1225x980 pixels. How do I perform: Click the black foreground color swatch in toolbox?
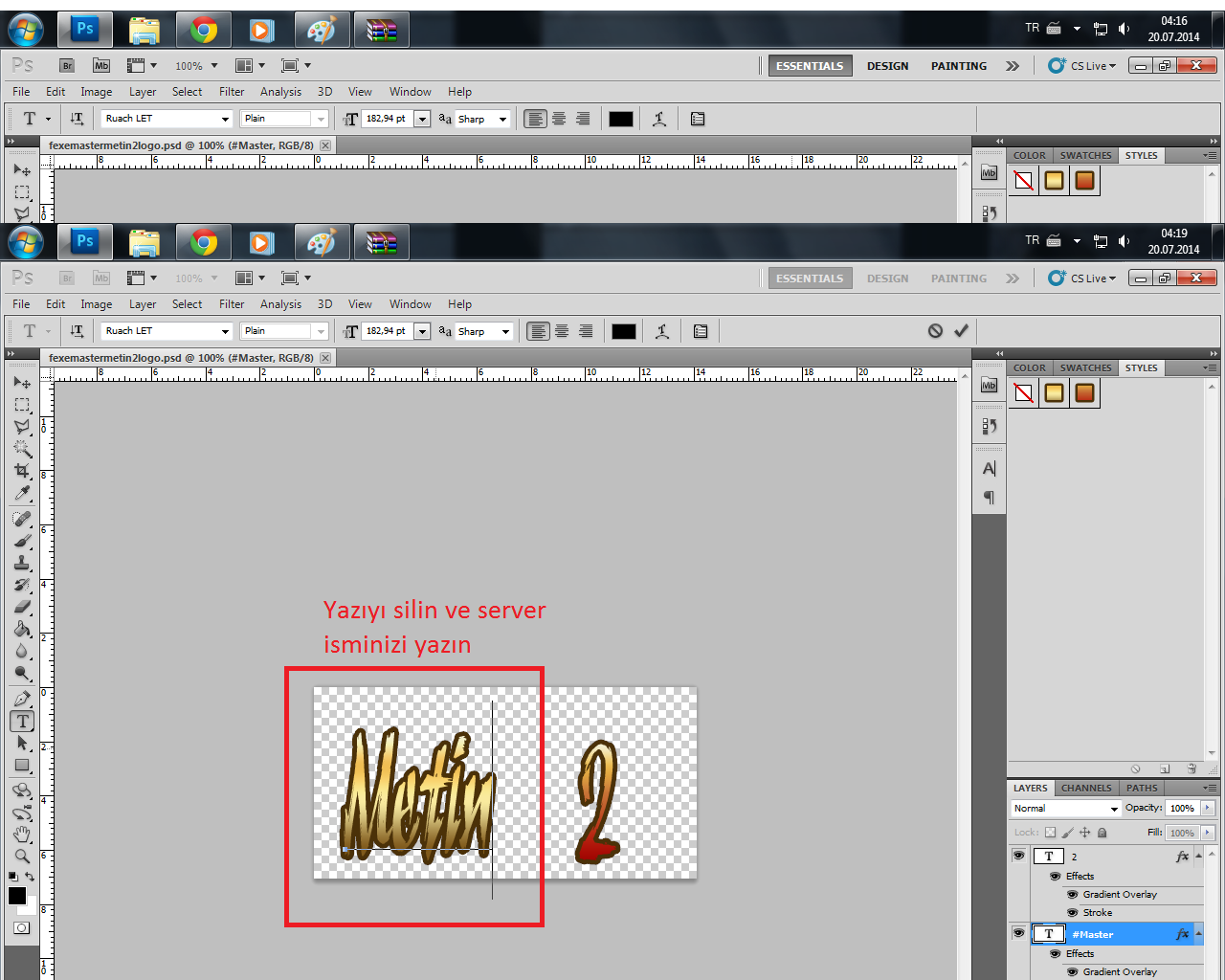17,896
